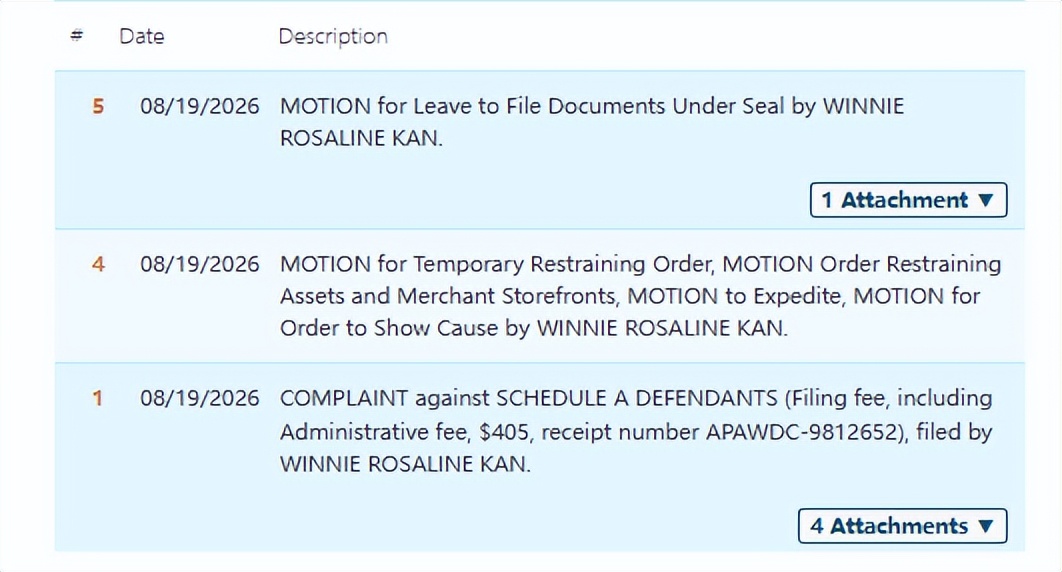This screenshot has height=572, width=1062.
Task: Sort by the Date column header
Action: point(142,36)
